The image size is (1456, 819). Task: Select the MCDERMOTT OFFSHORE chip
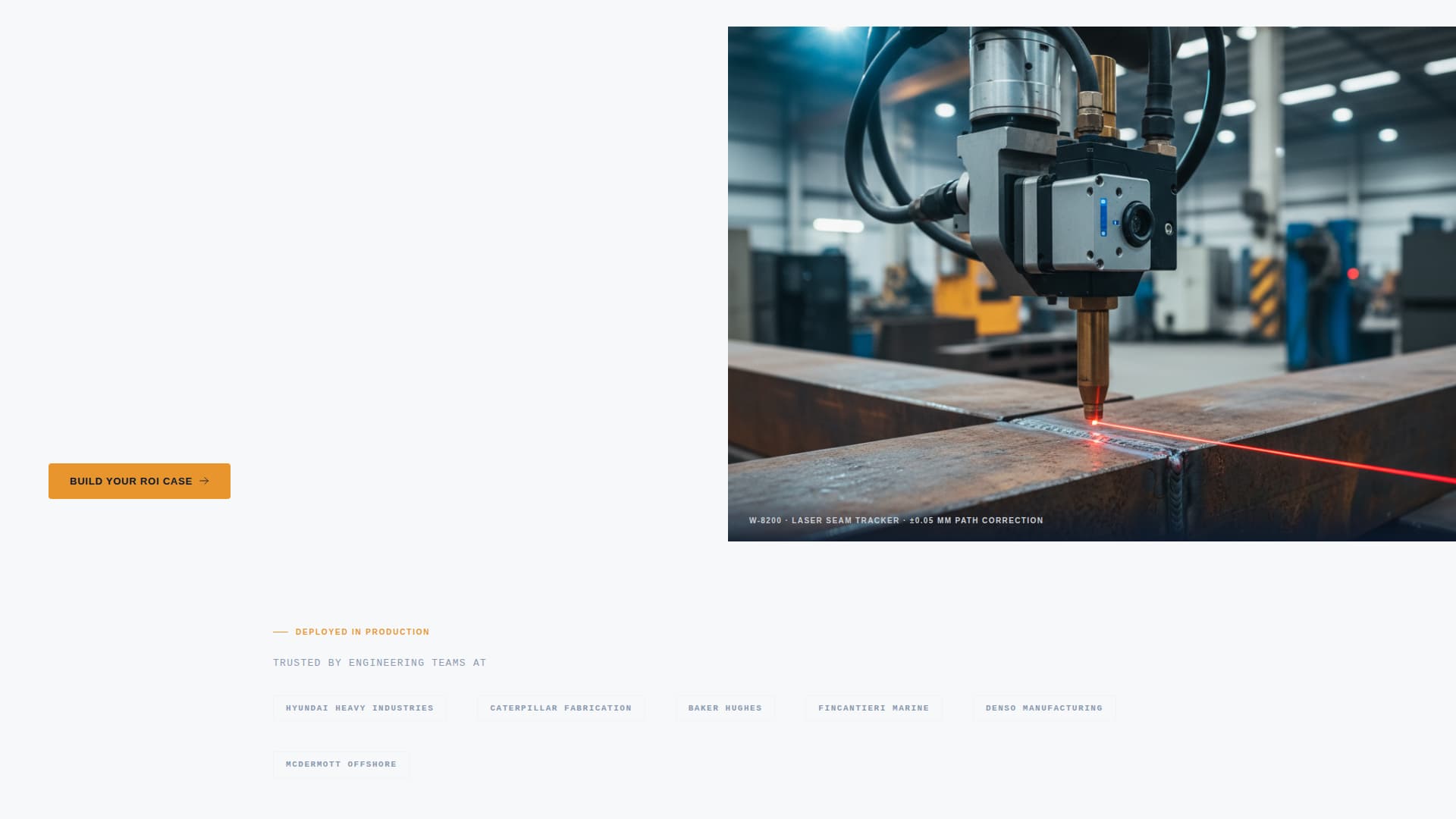pos(340,764)
